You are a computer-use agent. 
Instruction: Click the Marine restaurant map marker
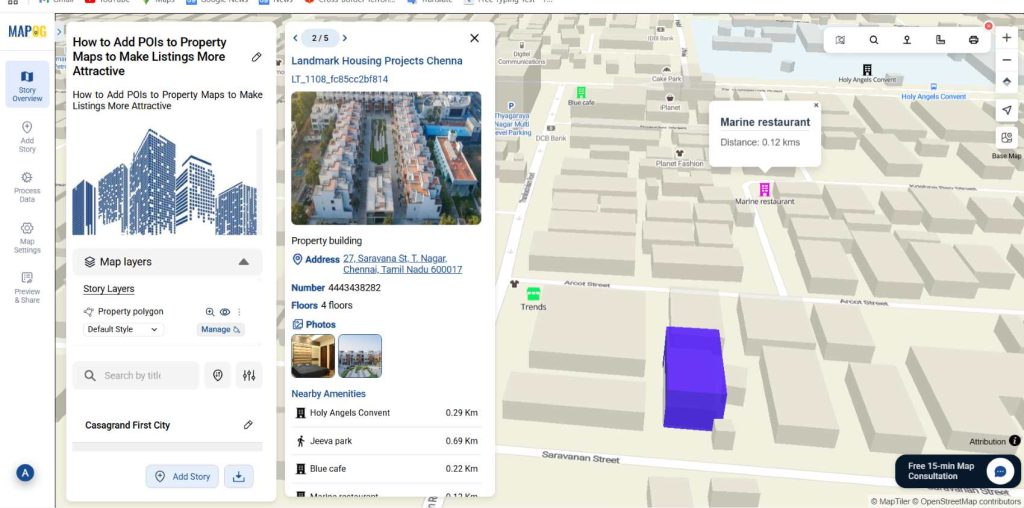(764, 189)
